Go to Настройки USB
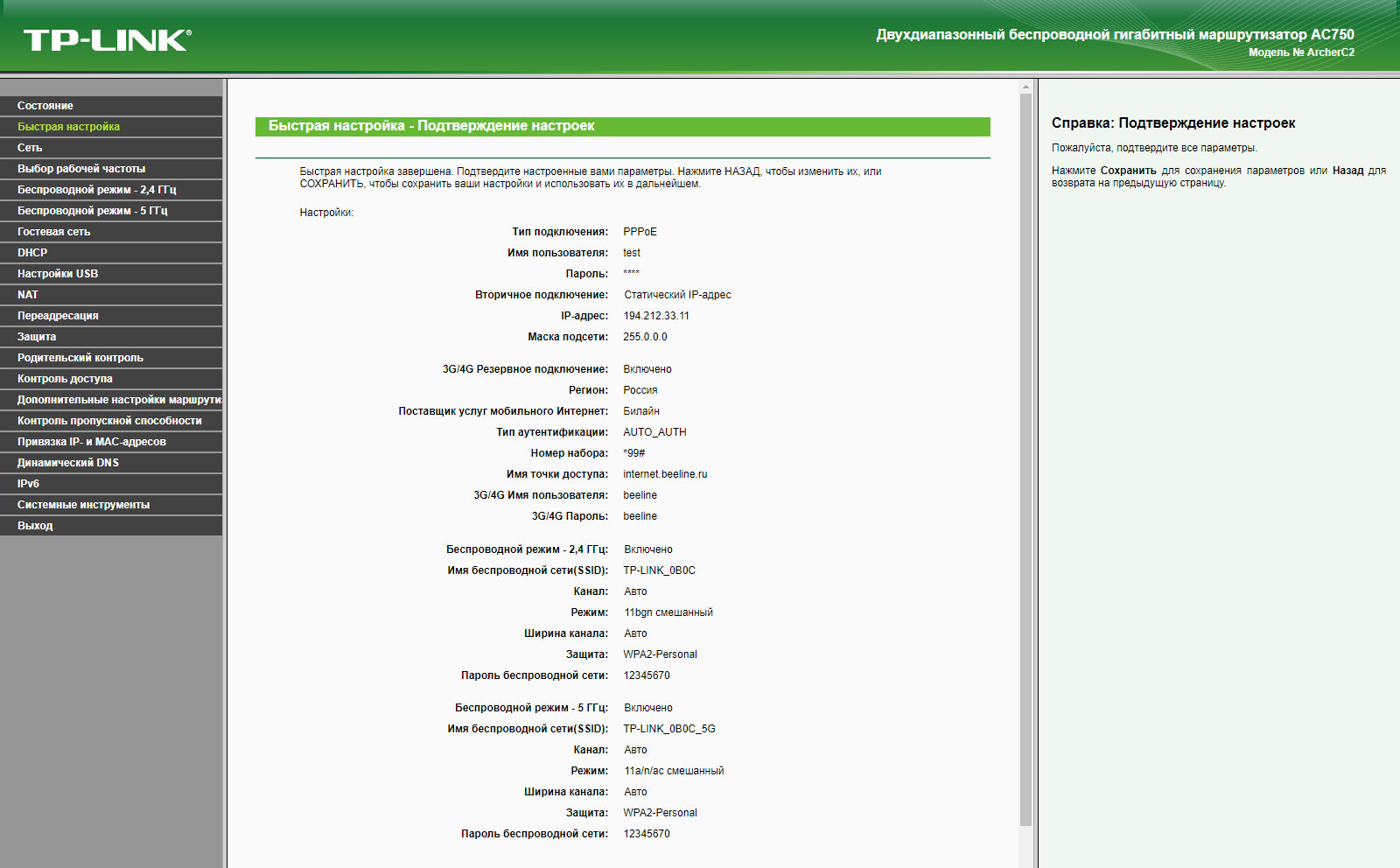The height and width of the screenshot is (868, 1400). click(x=111, y=274)
